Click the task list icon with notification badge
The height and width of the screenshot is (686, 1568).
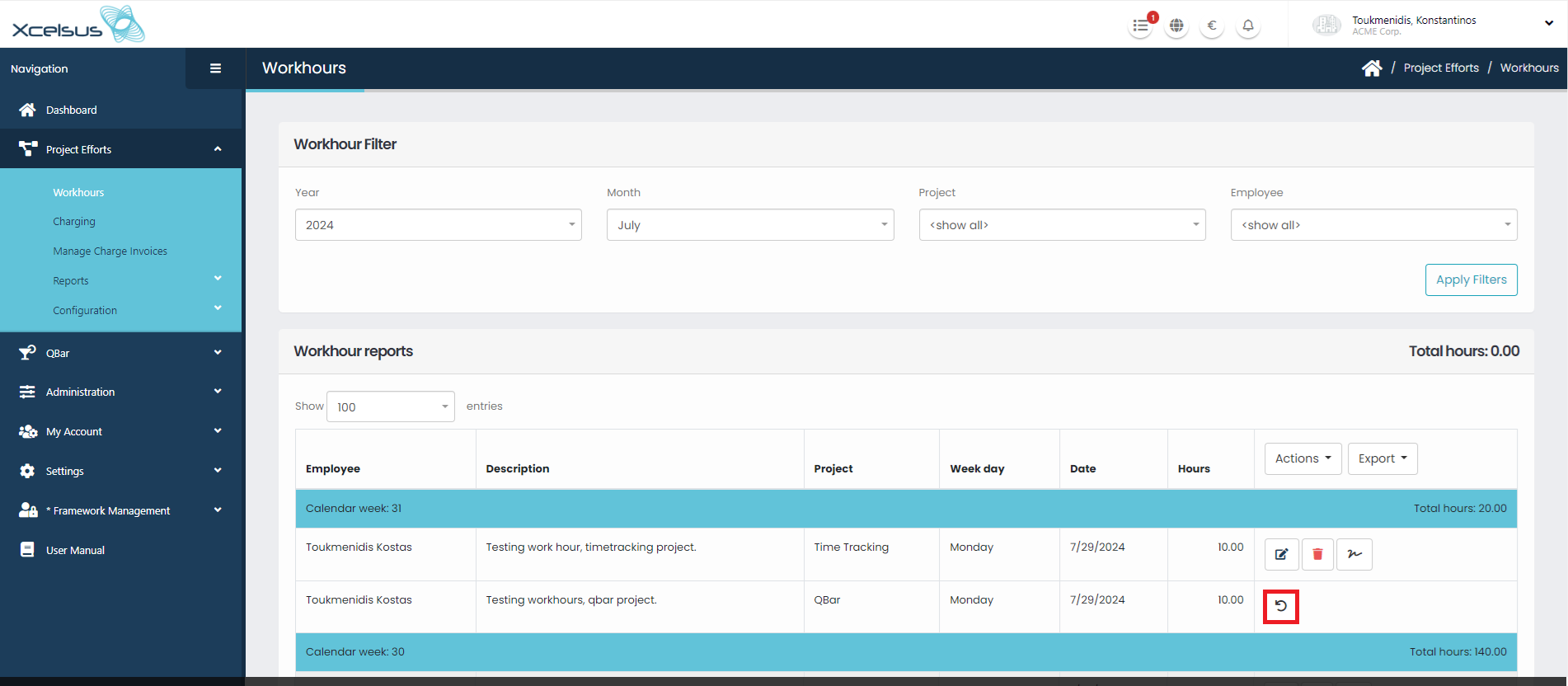tap(1141, 26)
